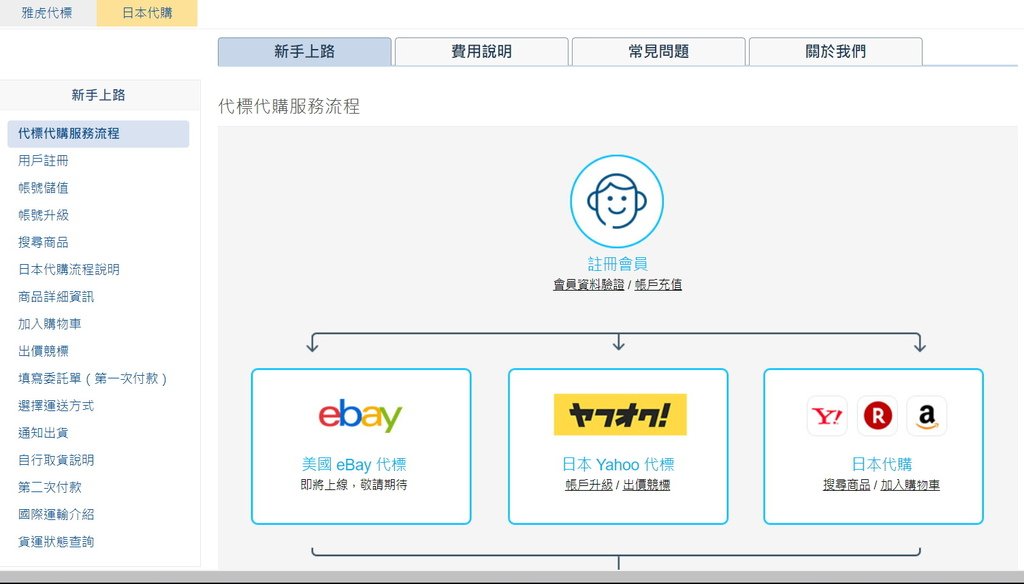Select the 日本代購 top tab

(147, 13)
